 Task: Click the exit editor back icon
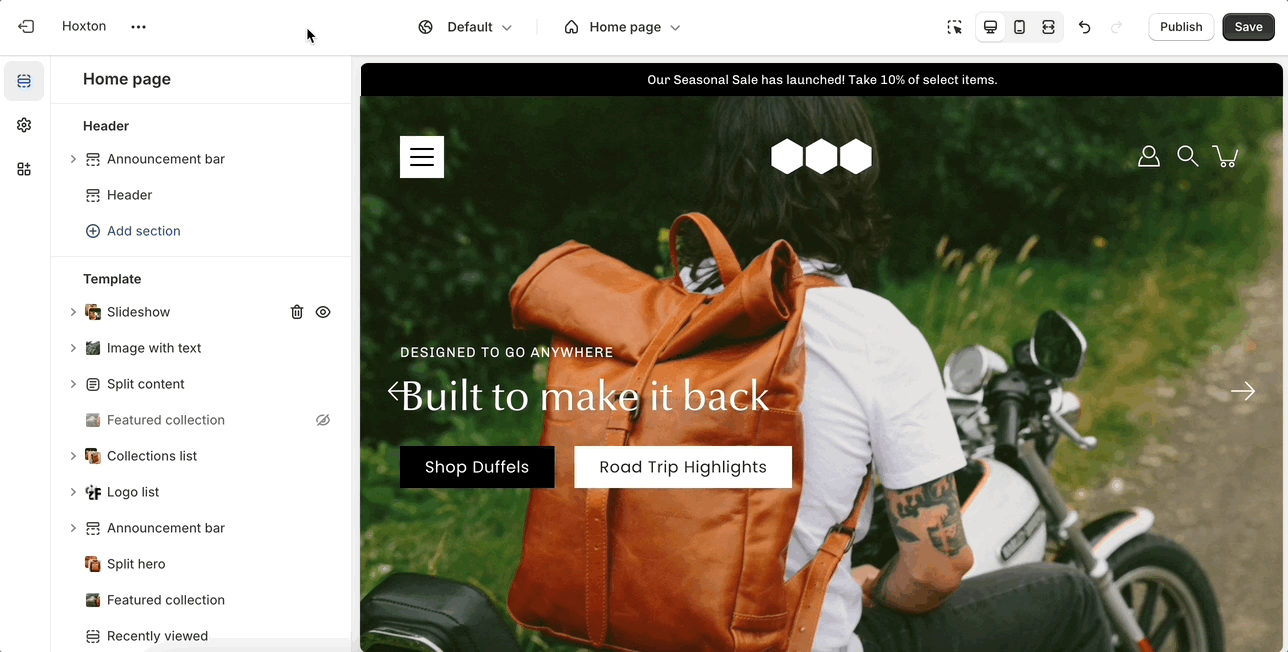point(26,27)
